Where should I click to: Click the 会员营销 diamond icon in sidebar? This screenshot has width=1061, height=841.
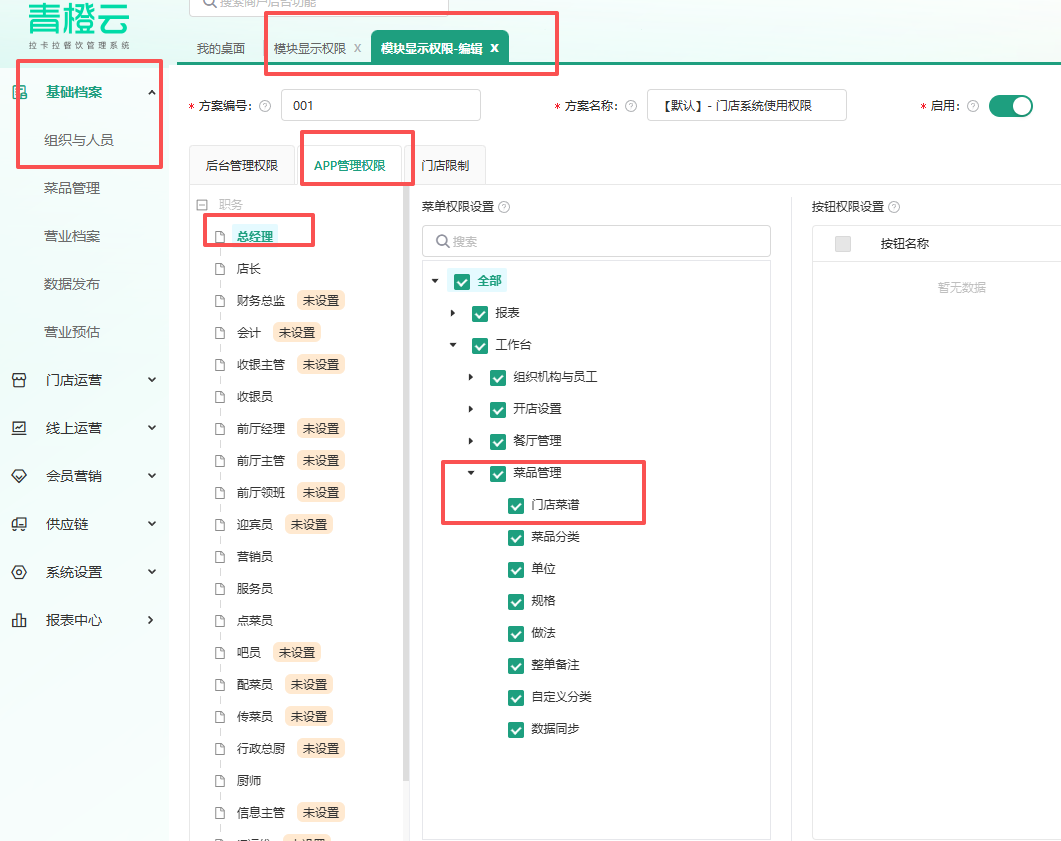[x=19, y=476]
